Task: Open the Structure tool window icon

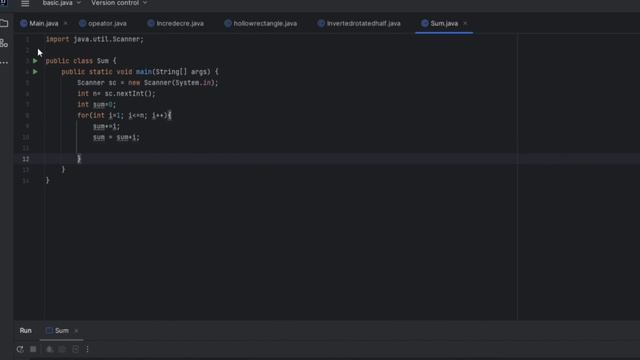Action: (x=4, y=43)
